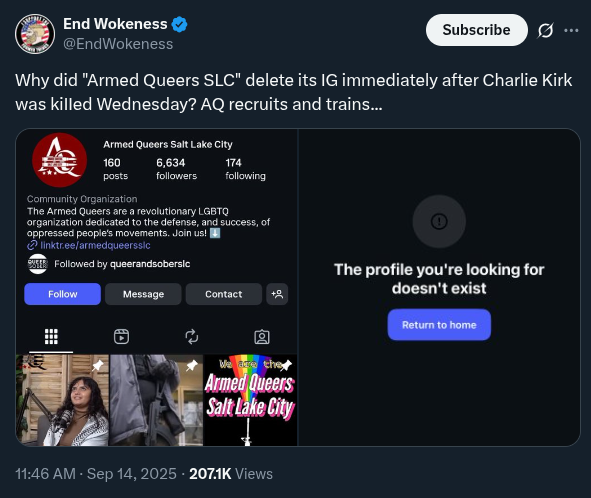
Task: Click the blue Follow button
Action: coord(63,294)
